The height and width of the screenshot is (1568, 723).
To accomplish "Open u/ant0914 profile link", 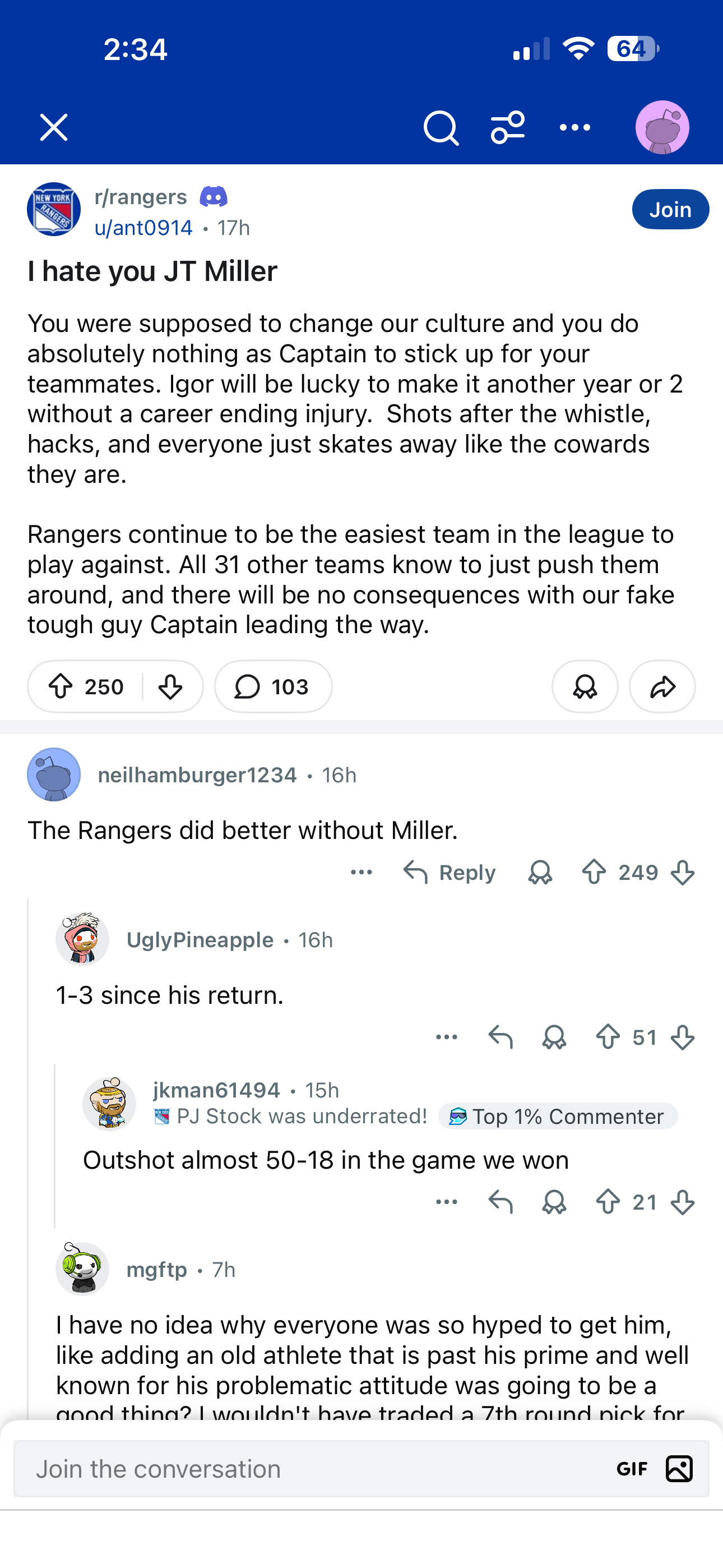I will click(143, 228).
